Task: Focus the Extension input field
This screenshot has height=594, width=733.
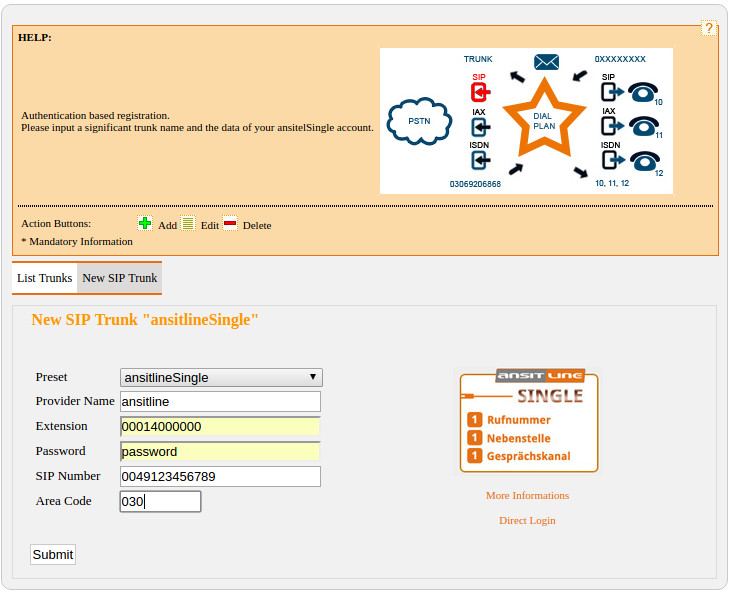Action: [220, 426]
